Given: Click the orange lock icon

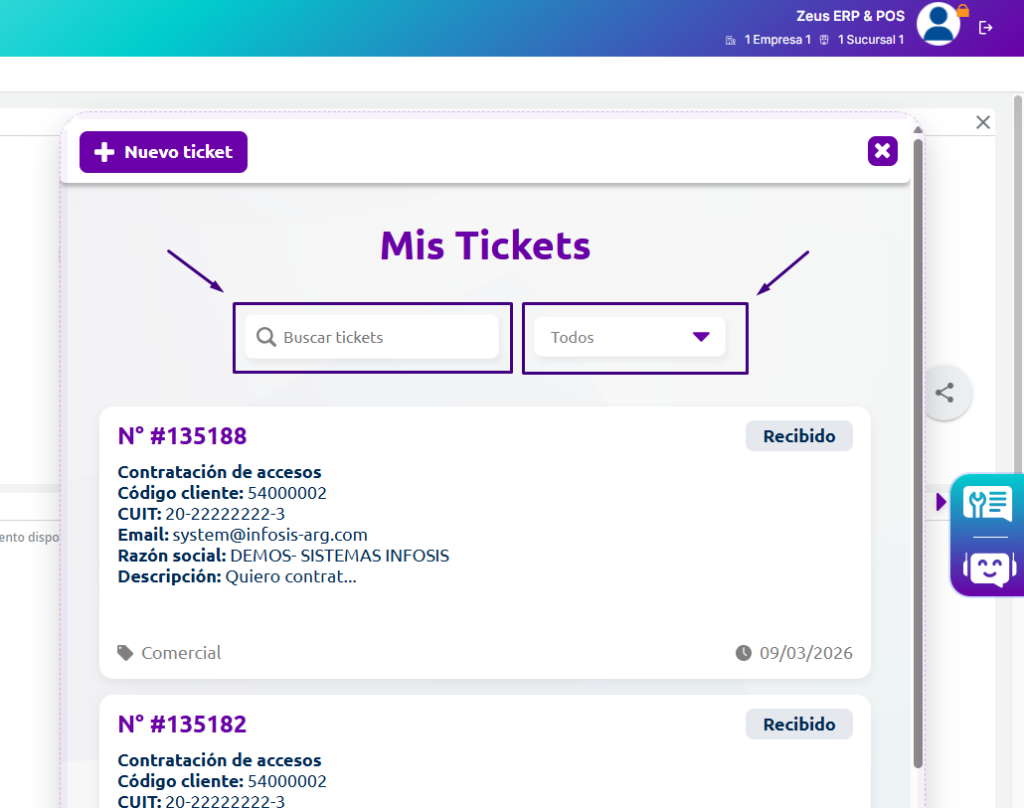Looking at the screenshot, I should pos(963,11).
